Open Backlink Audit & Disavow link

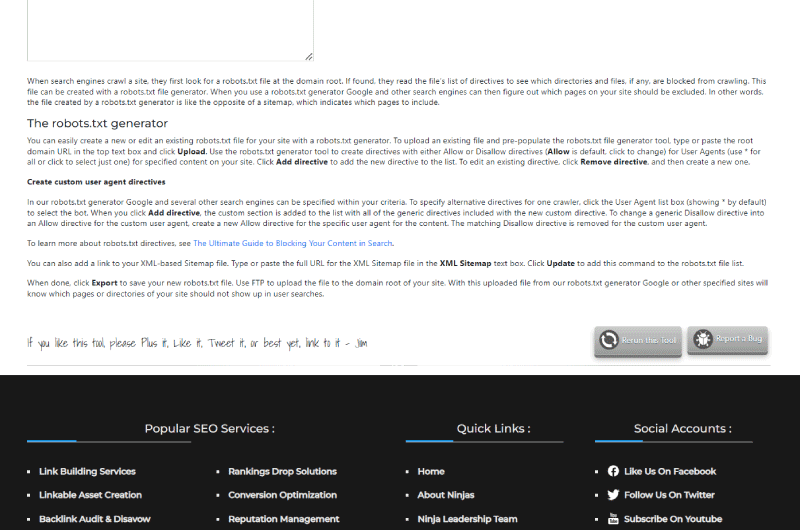coord(95,519)
